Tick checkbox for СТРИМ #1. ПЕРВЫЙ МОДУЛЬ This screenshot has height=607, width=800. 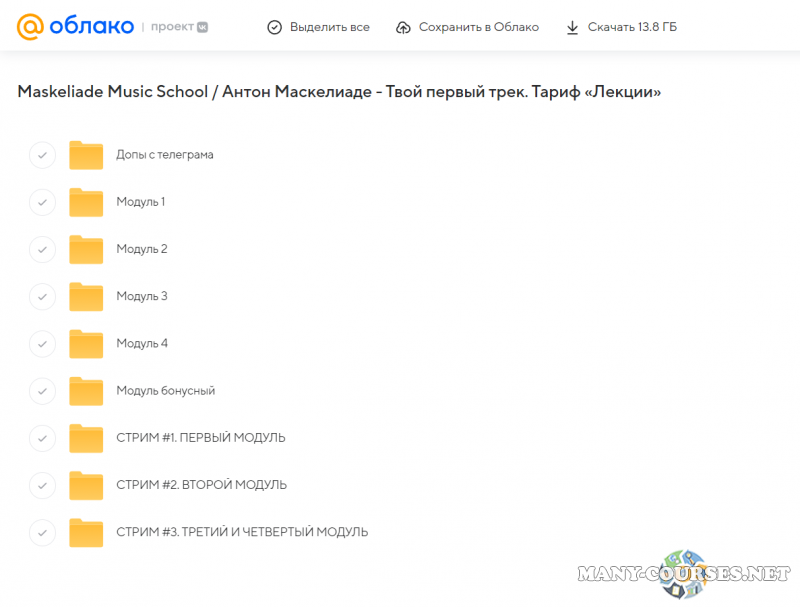pyautogui.click(x=42, y=438)
